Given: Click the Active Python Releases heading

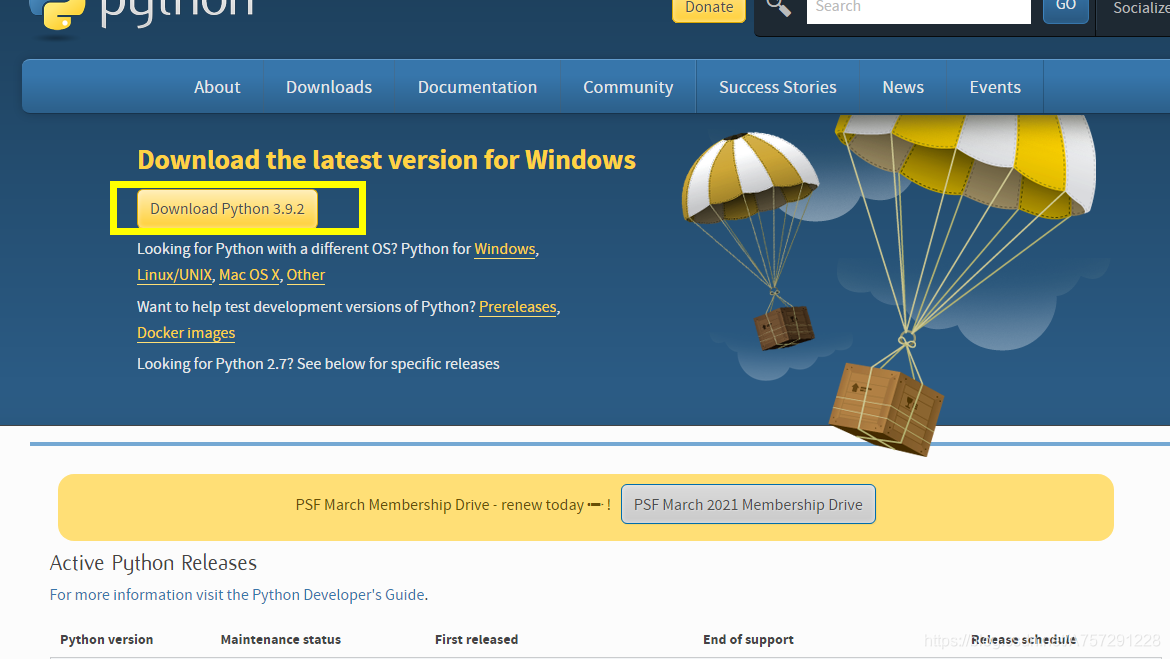Looking at the screenshot, I should tap(153, 563).
